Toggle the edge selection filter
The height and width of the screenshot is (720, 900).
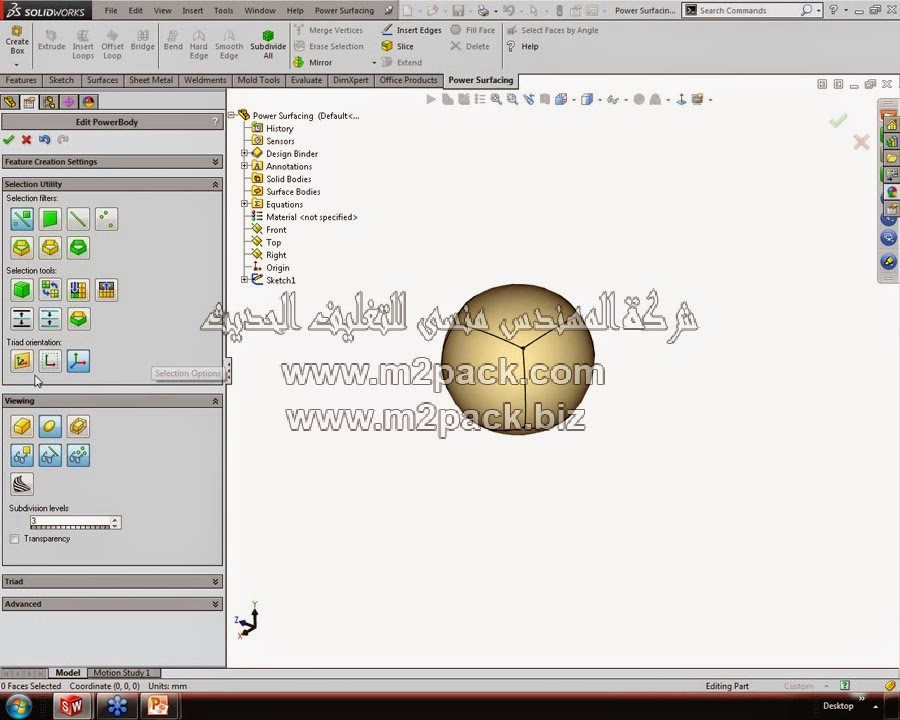point(78,219)
